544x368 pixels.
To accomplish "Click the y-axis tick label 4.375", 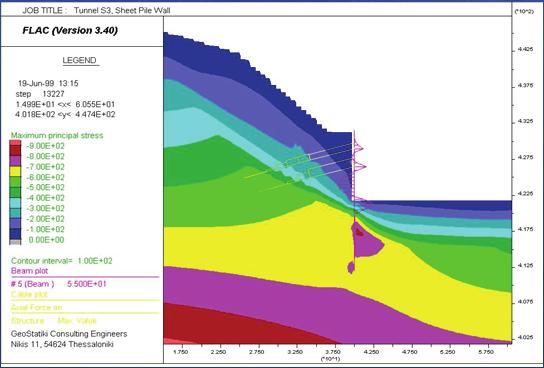I will (525, 85).
